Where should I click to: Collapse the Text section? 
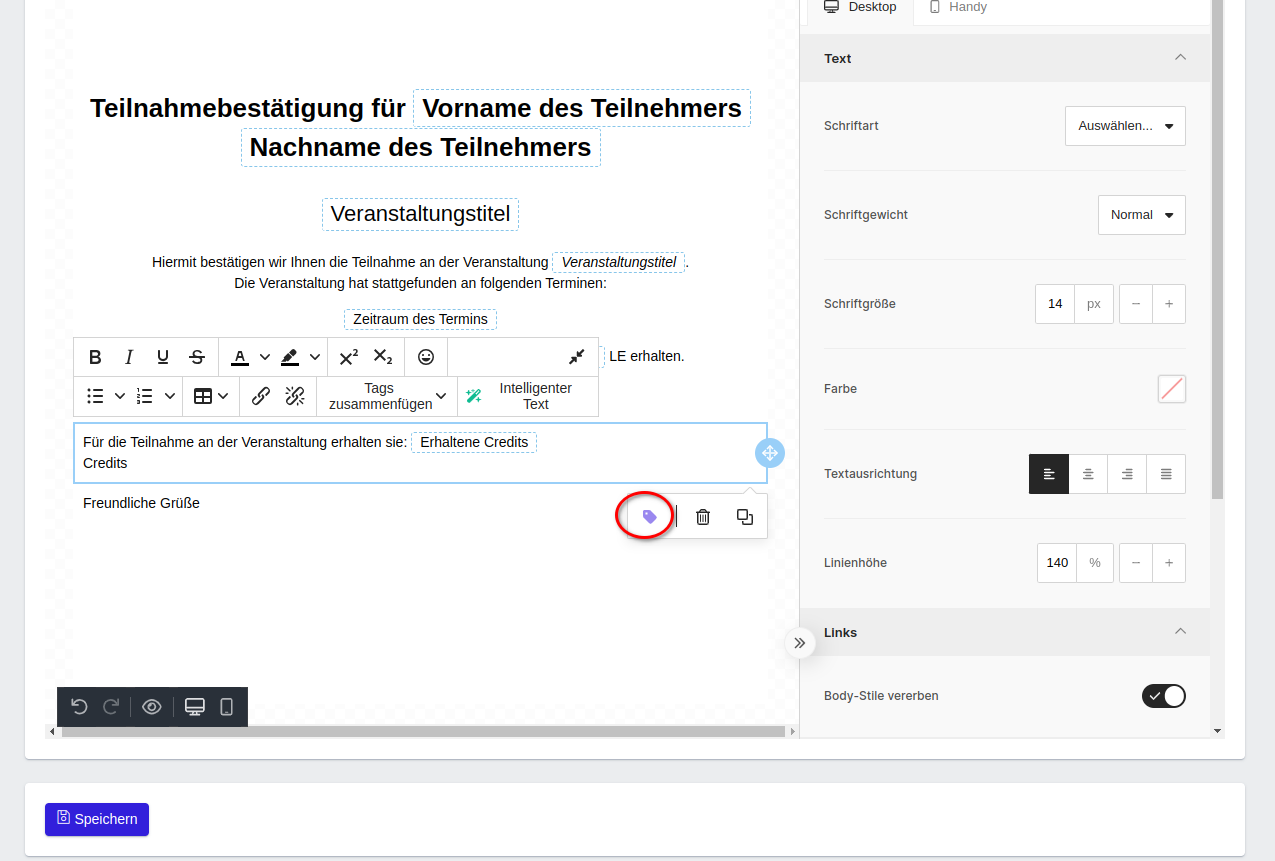pyautogui.click(x=1180, y=58)
